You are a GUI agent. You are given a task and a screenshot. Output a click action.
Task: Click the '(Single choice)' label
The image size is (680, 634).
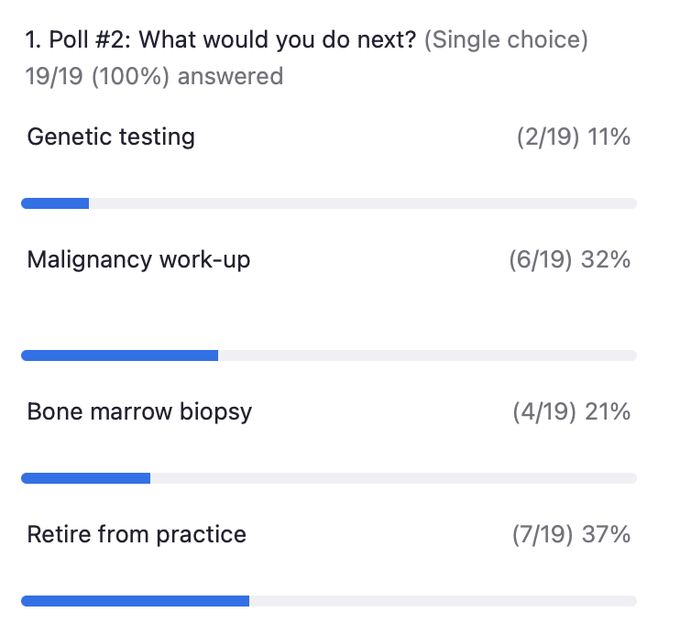(x=506, y=40)
